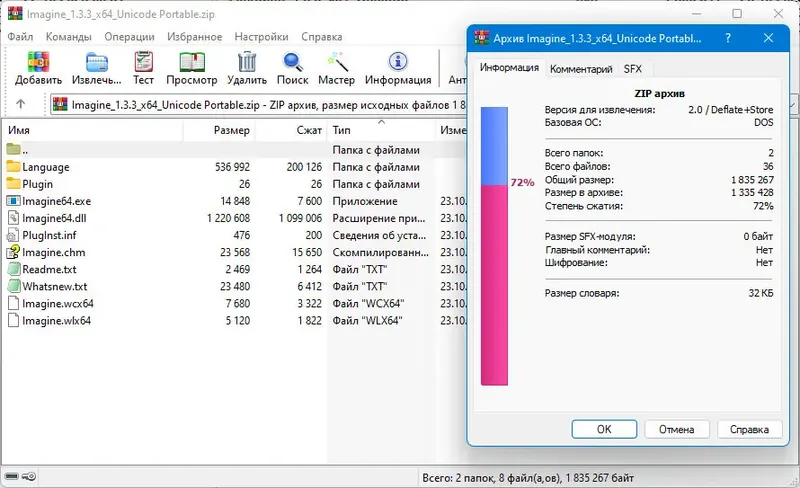Click the 2.0 / Deflate+Store version value
Viewport: 800px width, 488px height.
731,109
